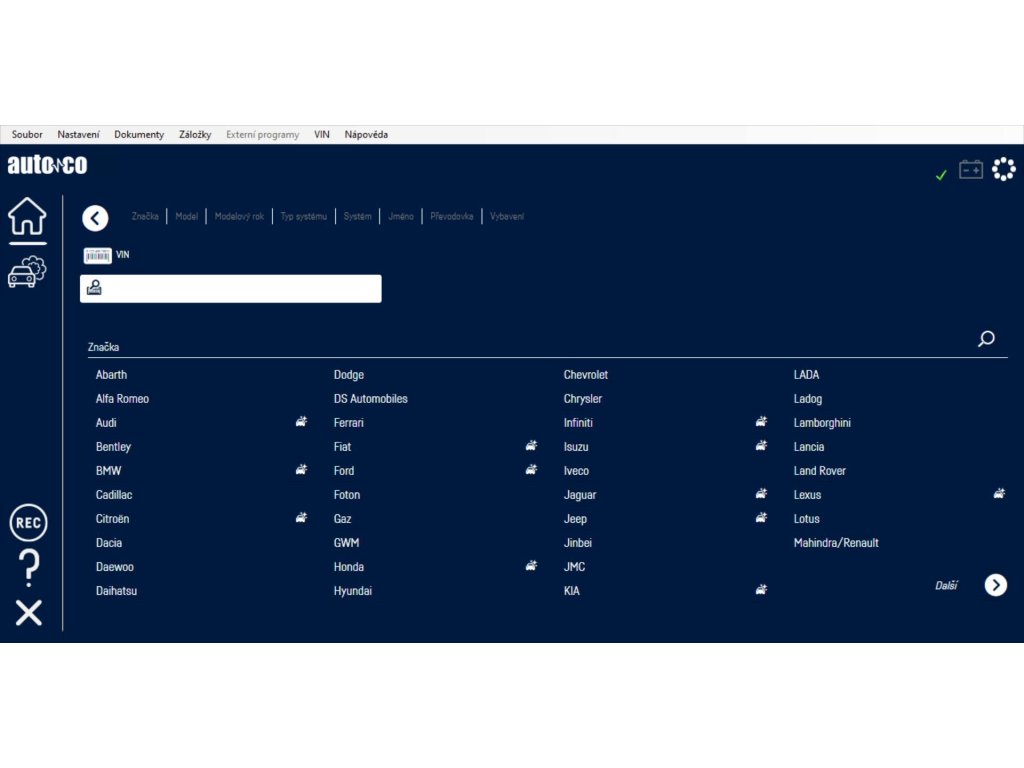Open the vehicle diagnostics car-gear icon
This screenshot has width=1024, height=768.
tap(27, 272)
